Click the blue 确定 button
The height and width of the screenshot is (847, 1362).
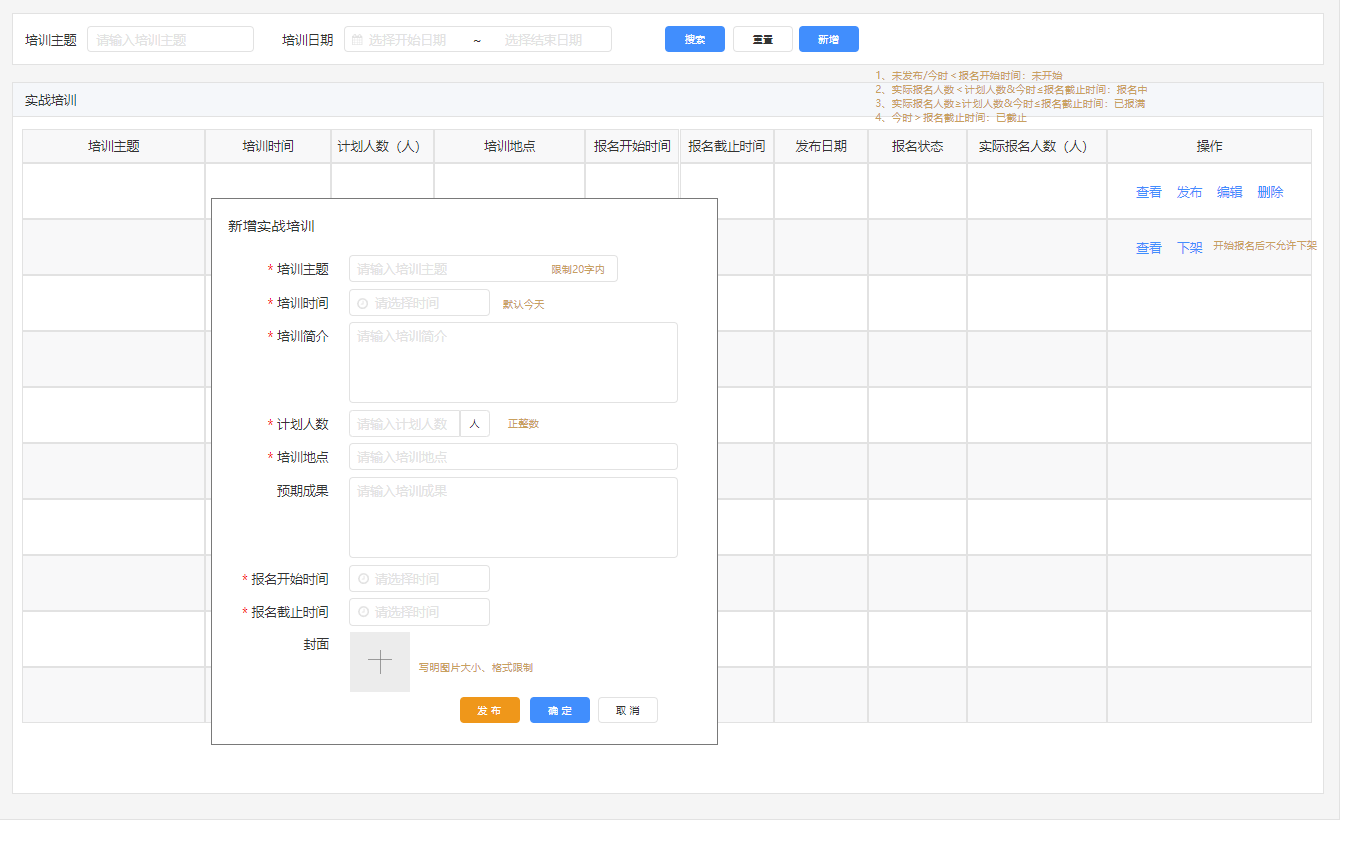click(560, 710)
